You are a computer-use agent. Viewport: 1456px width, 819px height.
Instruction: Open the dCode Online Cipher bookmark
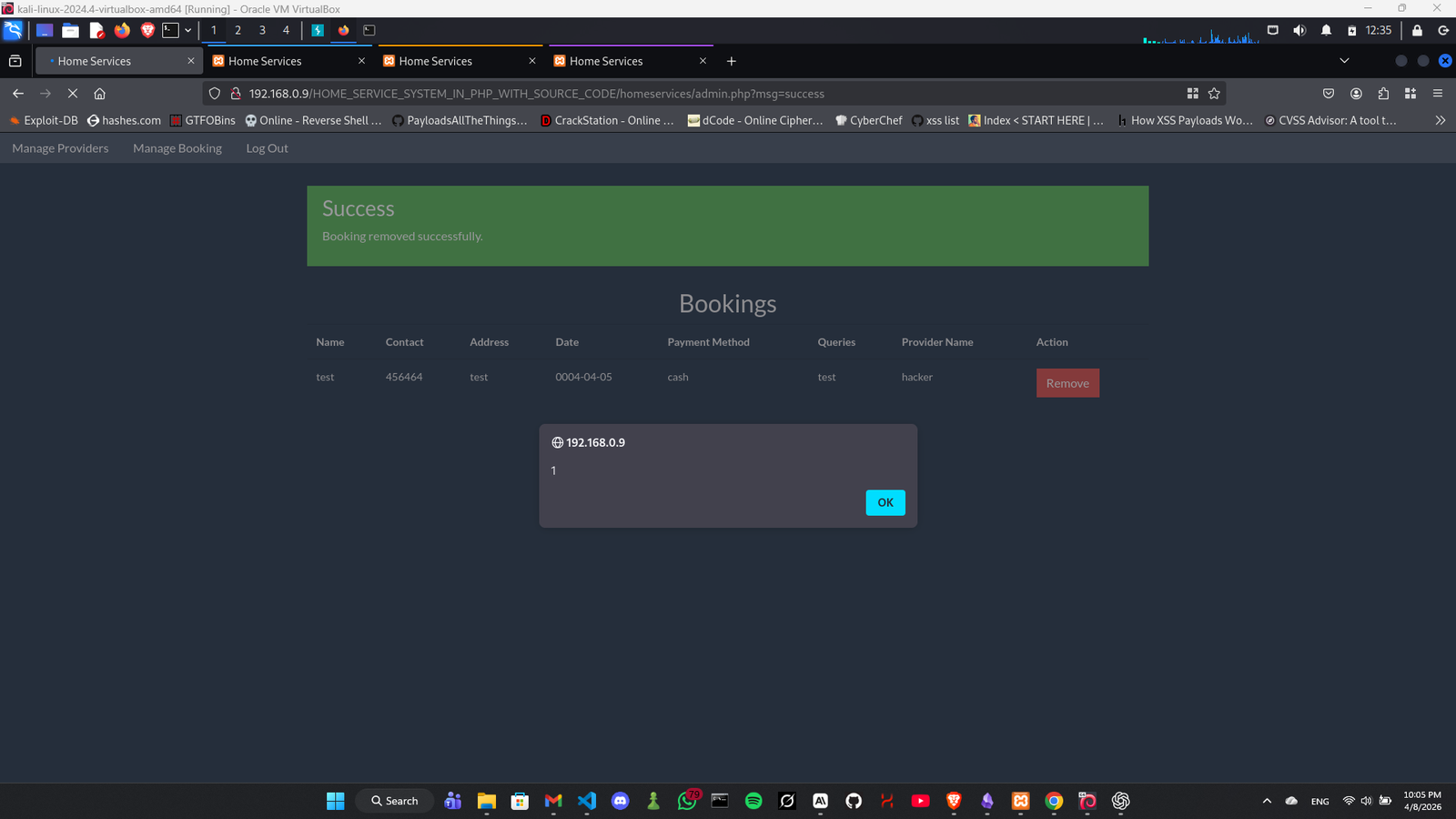(755, 120)
